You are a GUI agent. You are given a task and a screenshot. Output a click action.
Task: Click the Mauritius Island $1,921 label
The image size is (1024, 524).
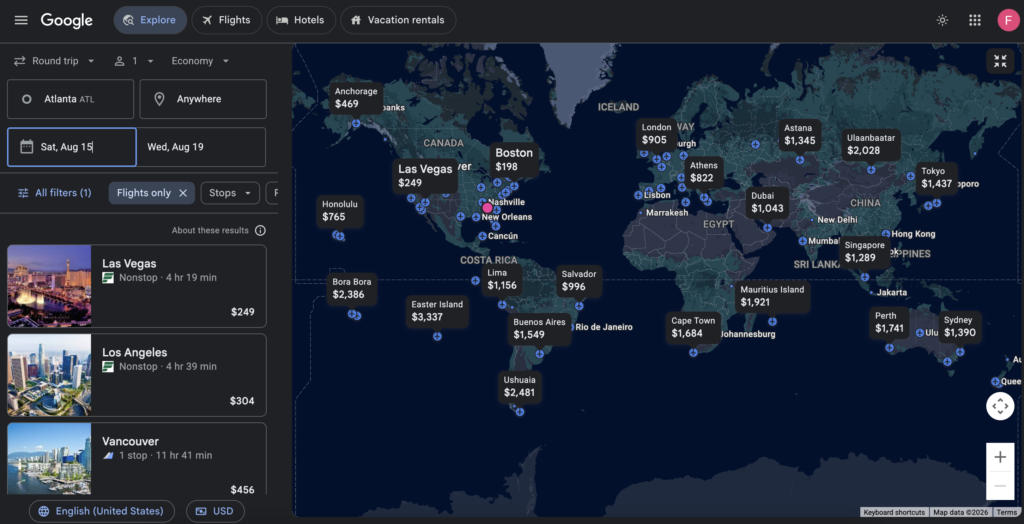click(x=772, y=296)
